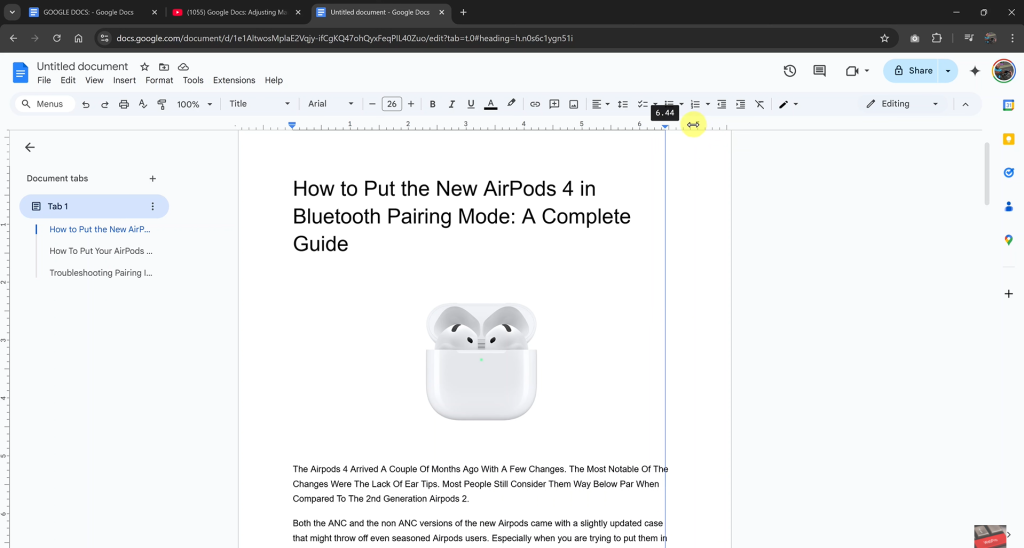Open the zoom level 100% dropdown
1024x548 pixels.
pos(195,105)
